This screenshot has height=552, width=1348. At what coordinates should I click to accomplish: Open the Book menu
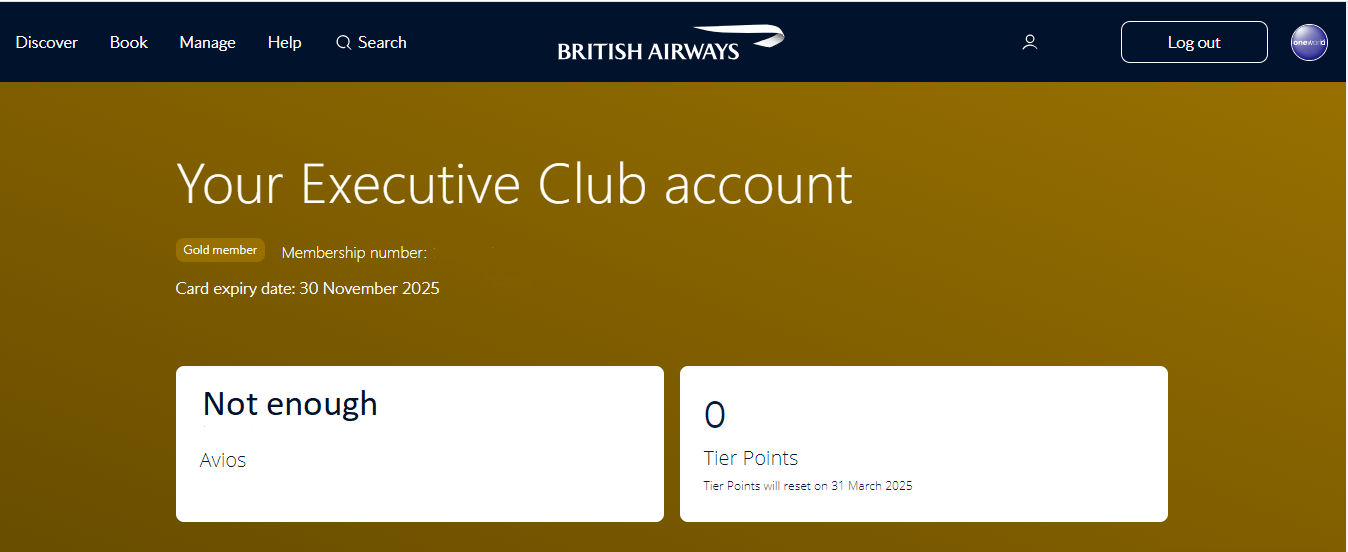click(129, 42)
